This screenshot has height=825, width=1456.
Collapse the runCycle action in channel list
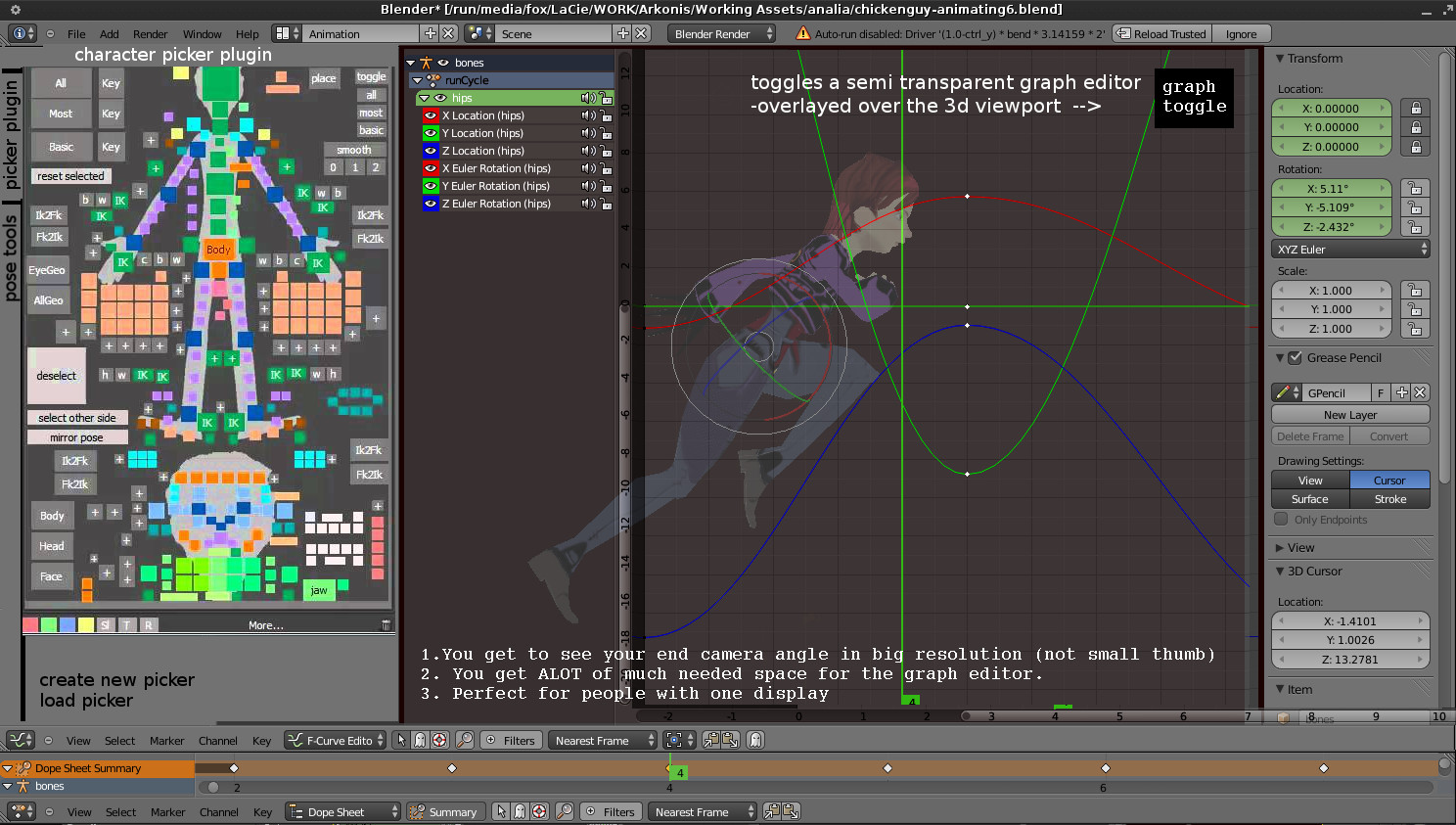[418, 80]
